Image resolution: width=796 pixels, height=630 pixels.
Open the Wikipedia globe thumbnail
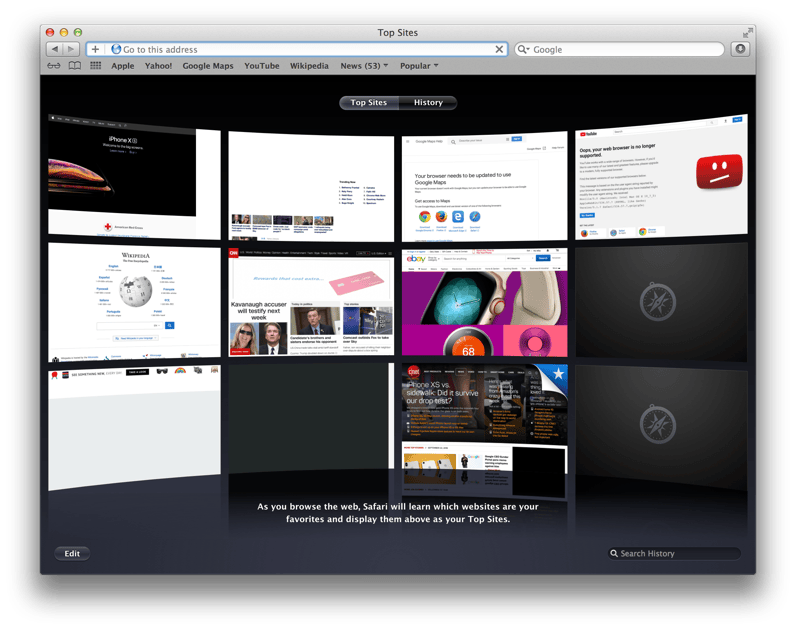coord(134,302)
